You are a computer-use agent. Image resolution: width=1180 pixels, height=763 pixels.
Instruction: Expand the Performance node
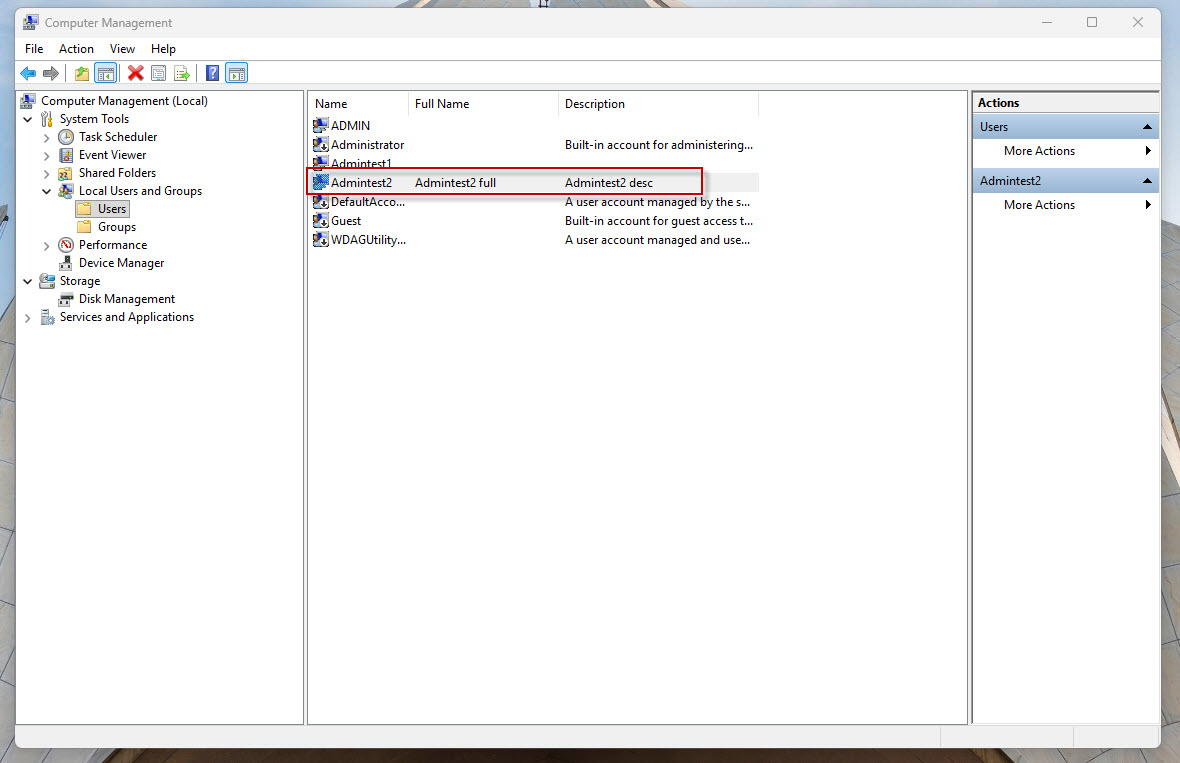click(x=47, y=245)
